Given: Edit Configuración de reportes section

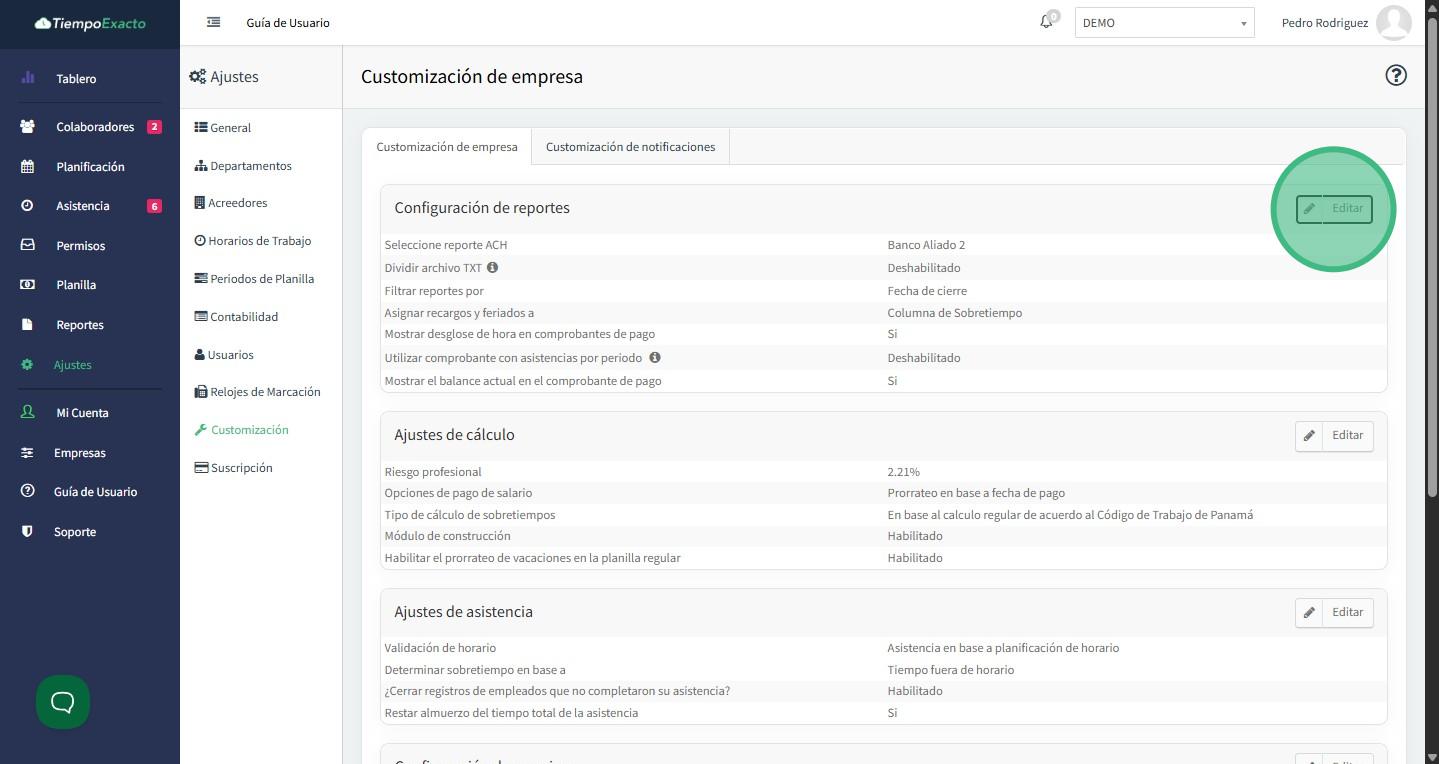Looking at the screenshot, I should [x=1334, y=209].
